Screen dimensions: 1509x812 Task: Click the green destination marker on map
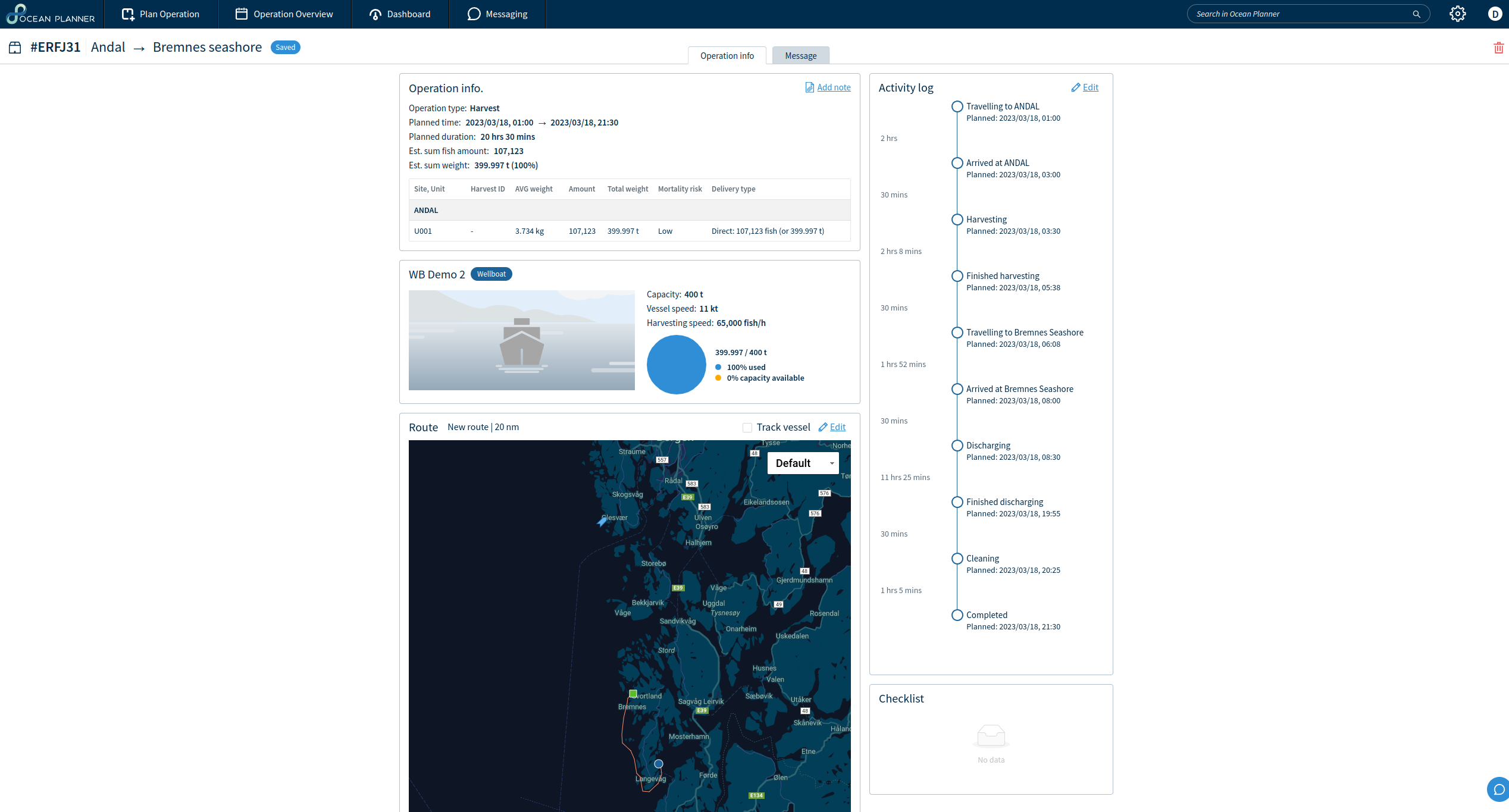pos(633,694)
